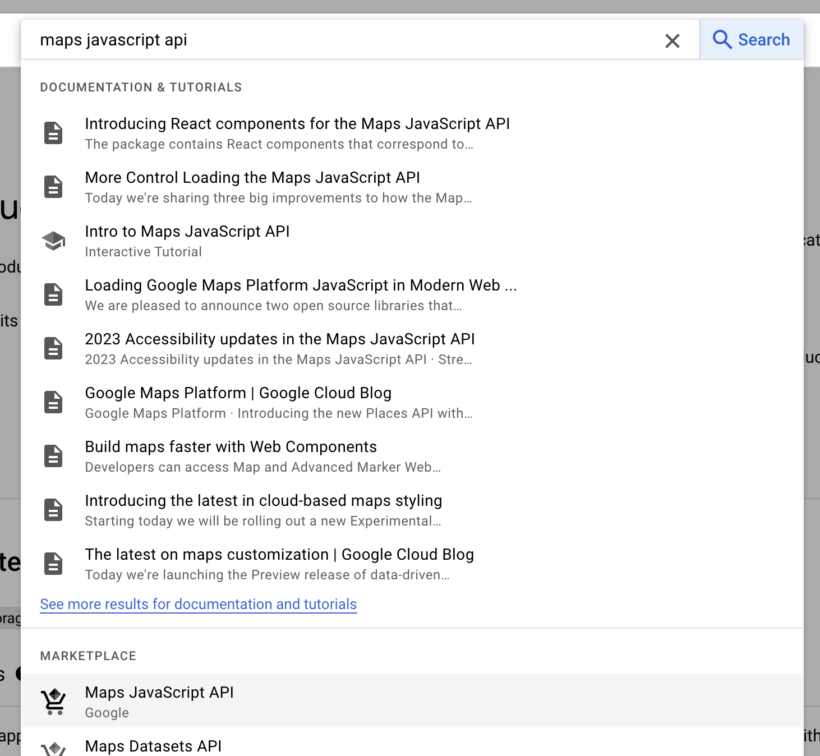Click See more results for documentation link

[198, 605]
